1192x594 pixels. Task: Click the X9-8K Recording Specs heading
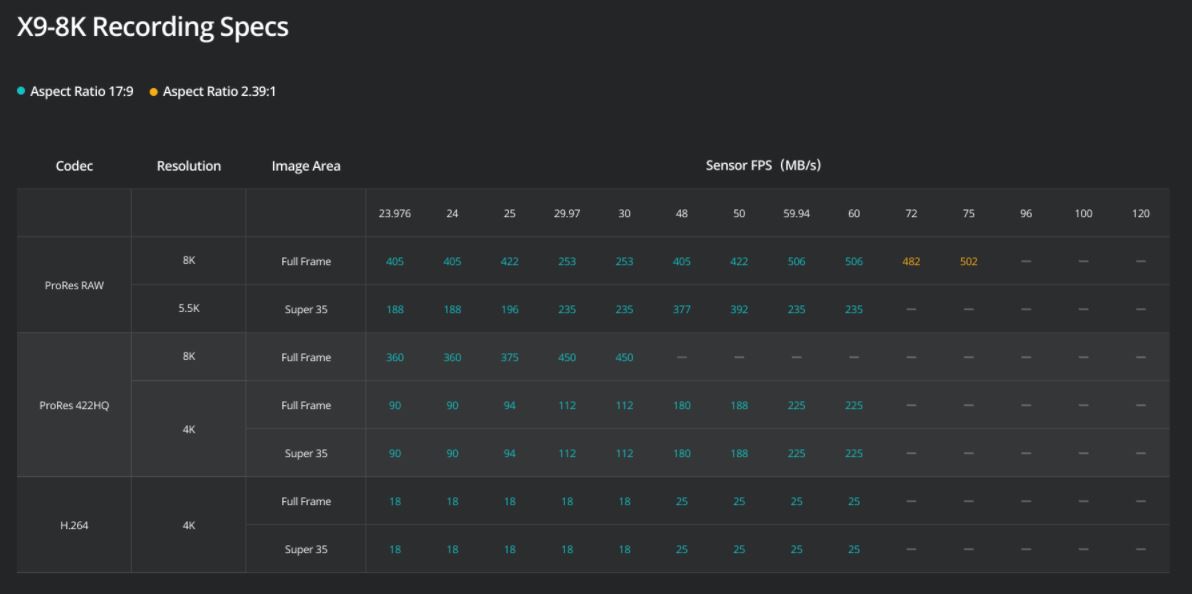[153, 27]
